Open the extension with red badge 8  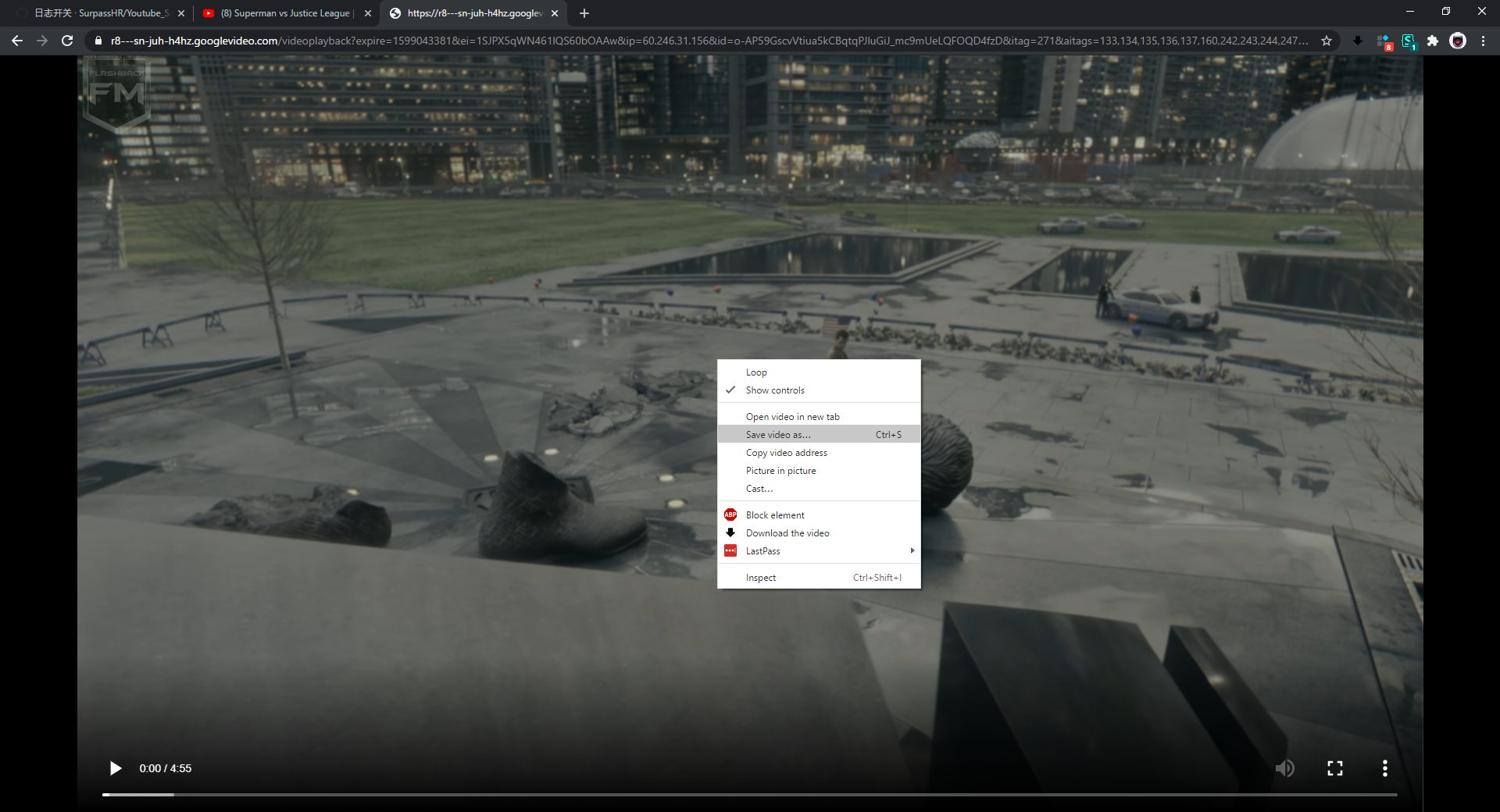1384,41
